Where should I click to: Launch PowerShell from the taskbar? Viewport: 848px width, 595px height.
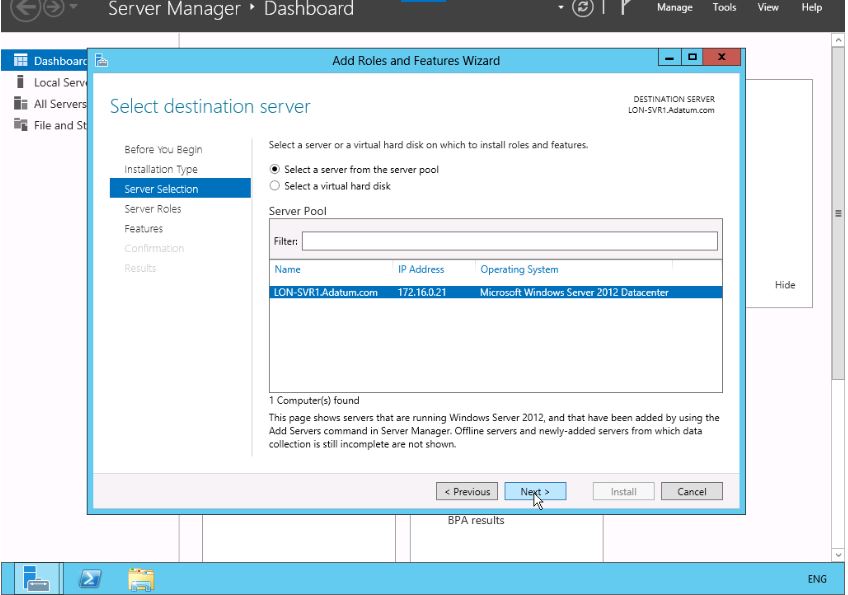(89, 578)
